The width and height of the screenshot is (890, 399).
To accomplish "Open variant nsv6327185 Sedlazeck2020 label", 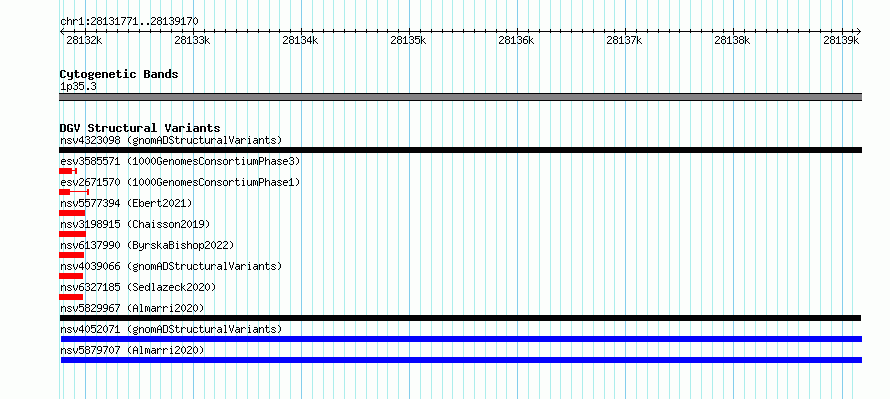I will 138,287.
